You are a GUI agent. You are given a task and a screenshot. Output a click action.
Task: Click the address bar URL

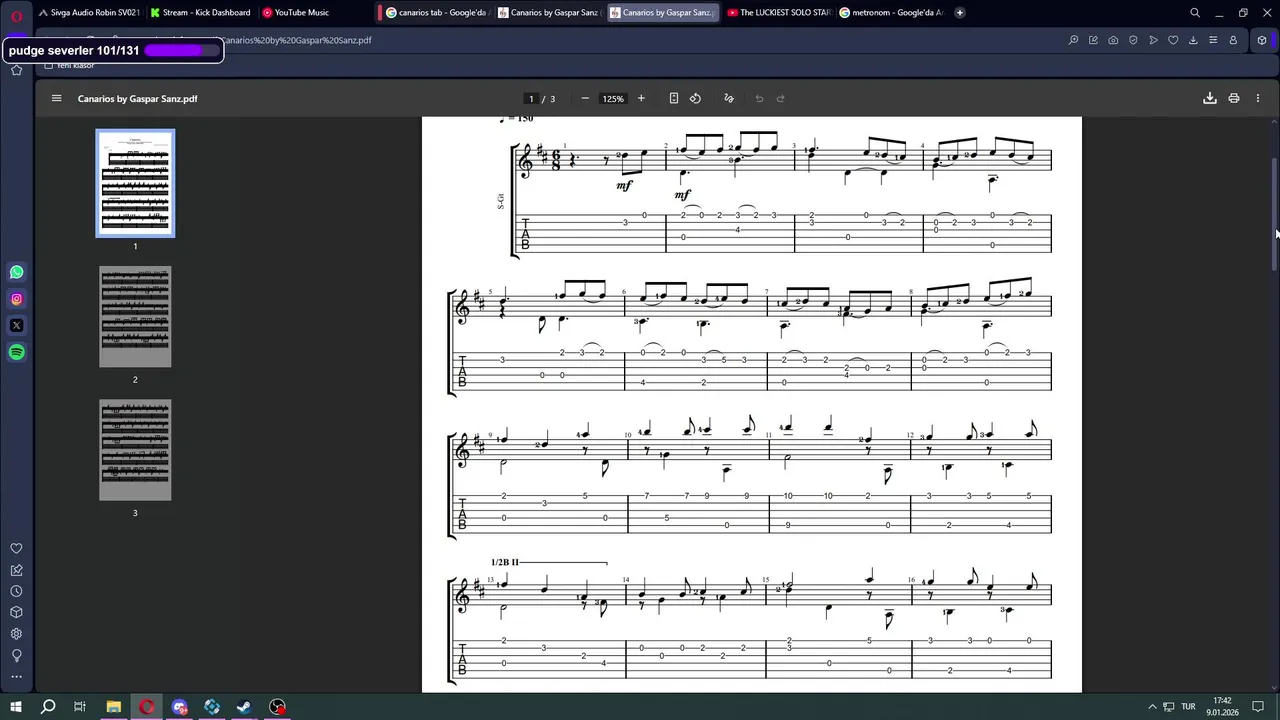296,40
